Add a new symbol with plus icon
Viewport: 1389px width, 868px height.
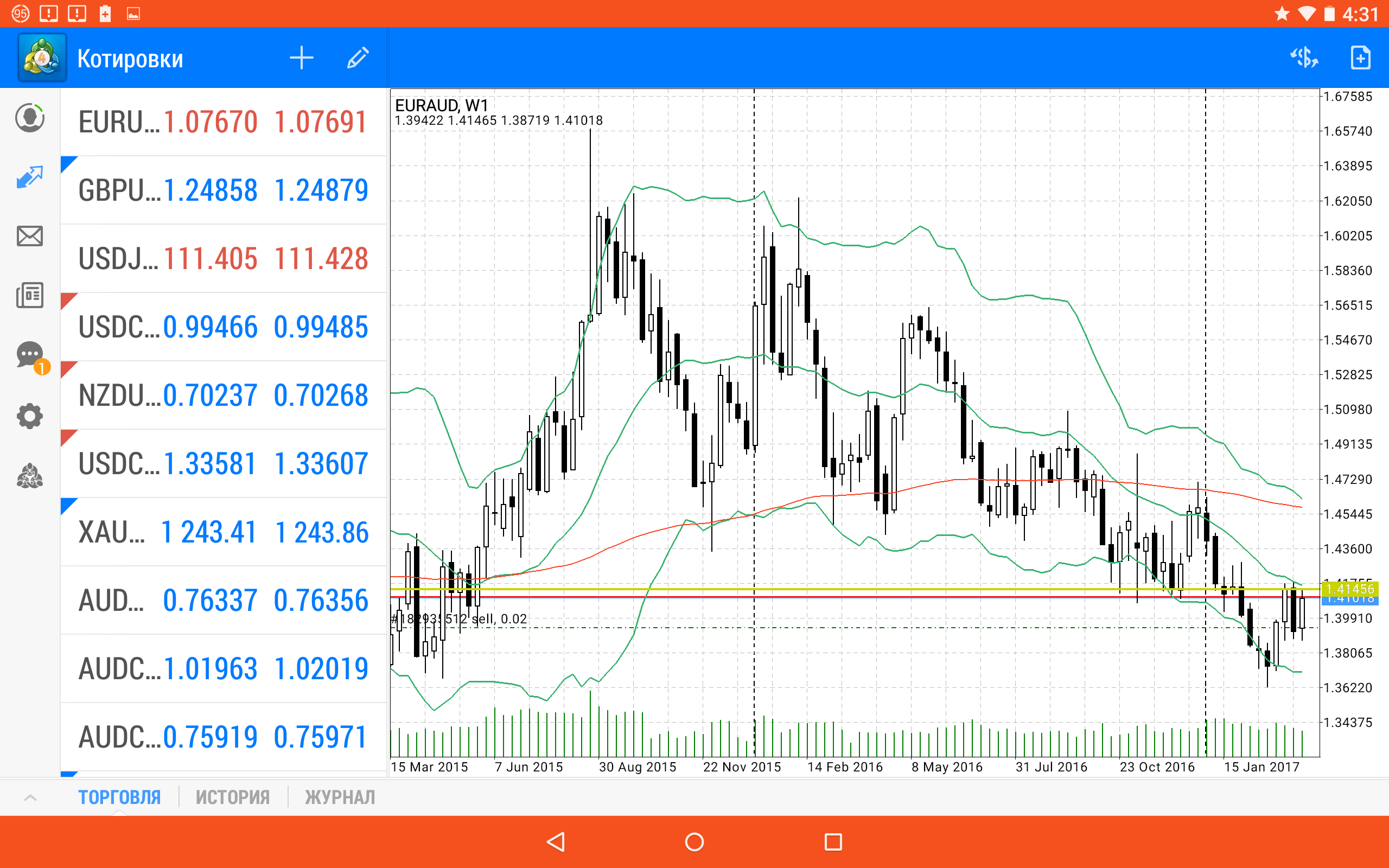(x=301, y=58)
